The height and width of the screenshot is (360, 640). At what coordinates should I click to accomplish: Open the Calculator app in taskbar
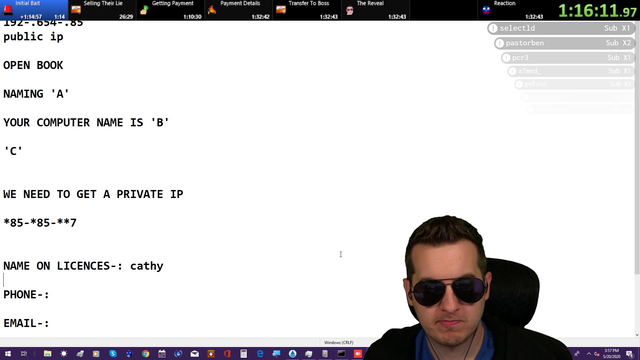pyautogui.click(x=244, y=353)
